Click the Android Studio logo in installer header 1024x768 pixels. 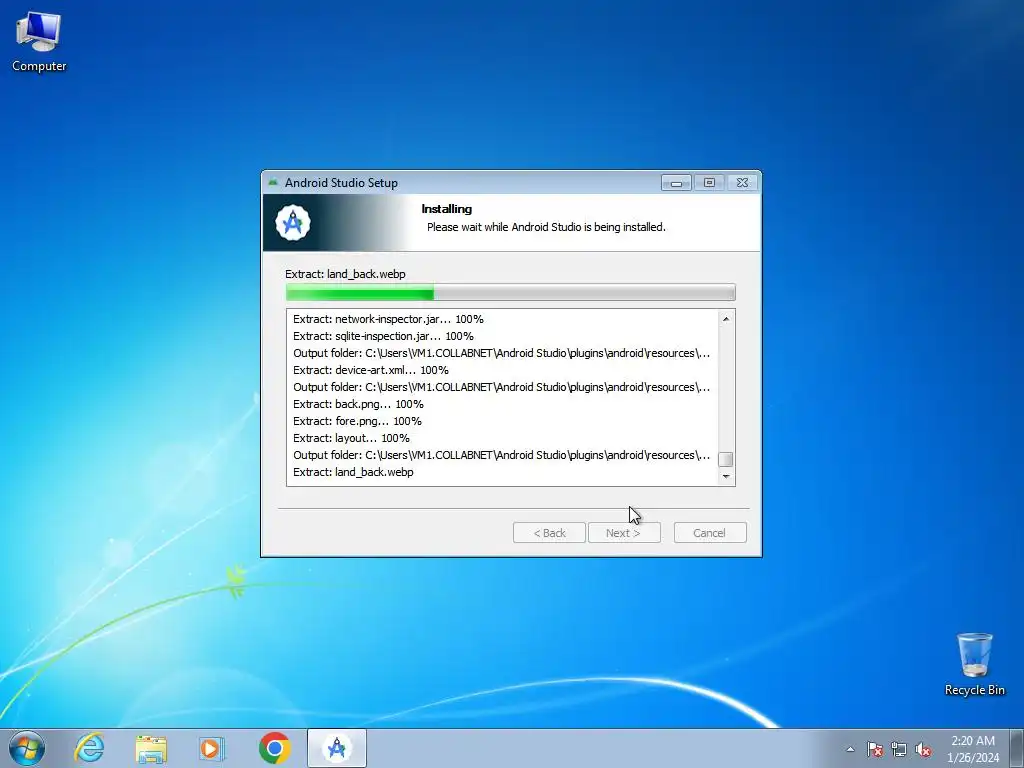pyautogui.click(x=293, y=223)
